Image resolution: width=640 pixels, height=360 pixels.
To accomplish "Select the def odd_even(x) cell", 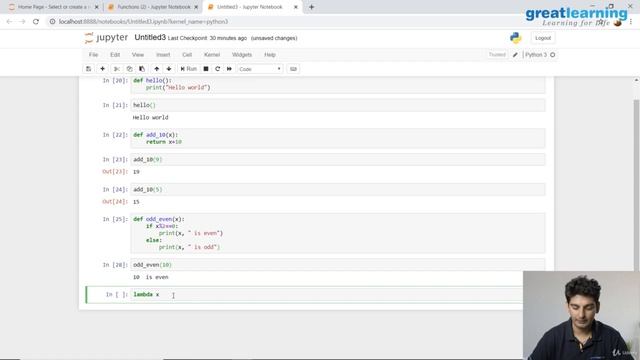I will [338, 233].
